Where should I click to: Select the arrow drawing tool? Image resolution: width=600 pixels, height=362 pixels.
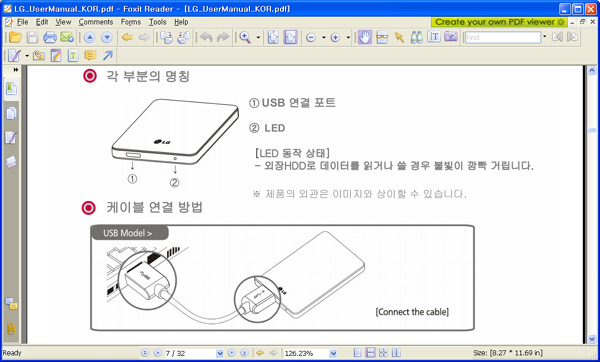108,56
